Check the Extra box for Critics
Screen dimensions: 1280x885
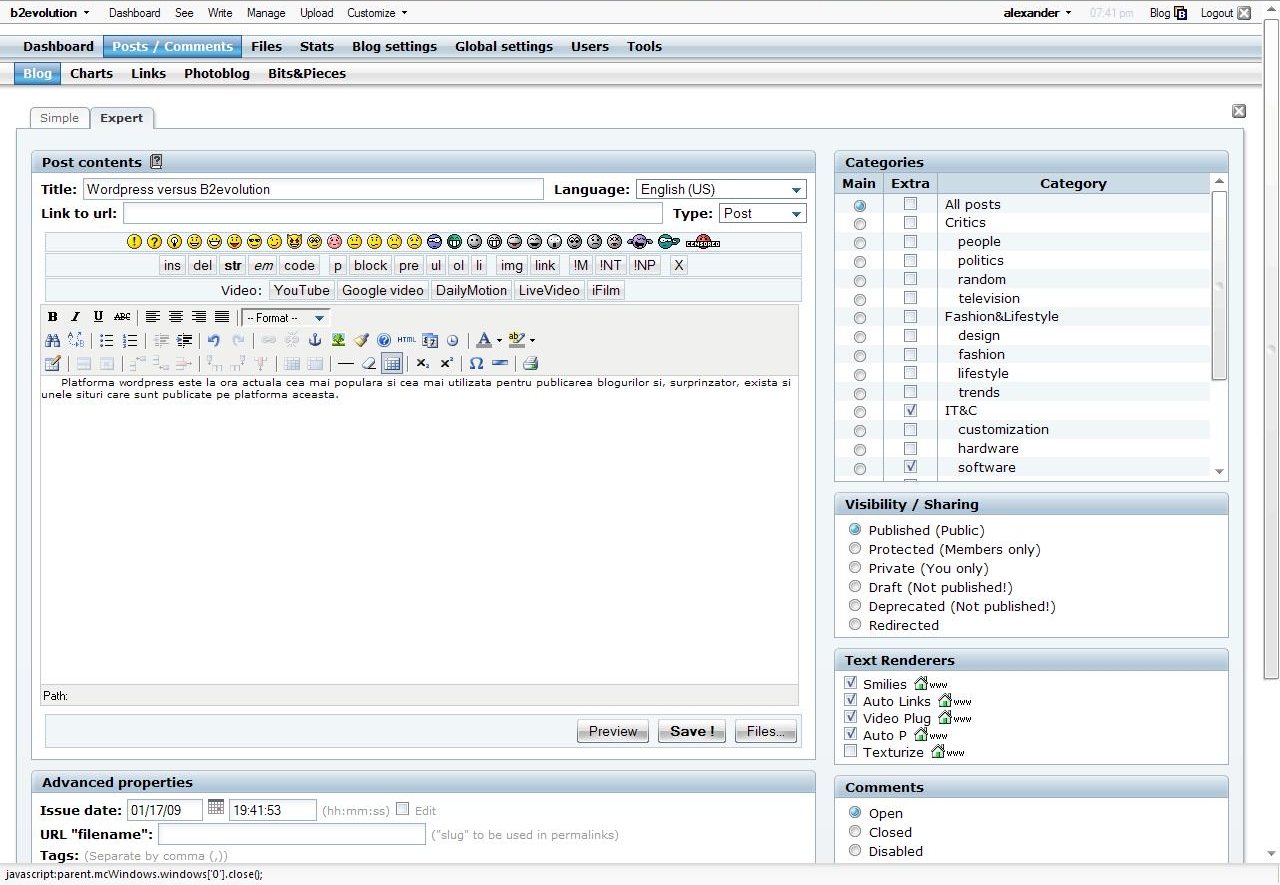click(x=910, y=222)
